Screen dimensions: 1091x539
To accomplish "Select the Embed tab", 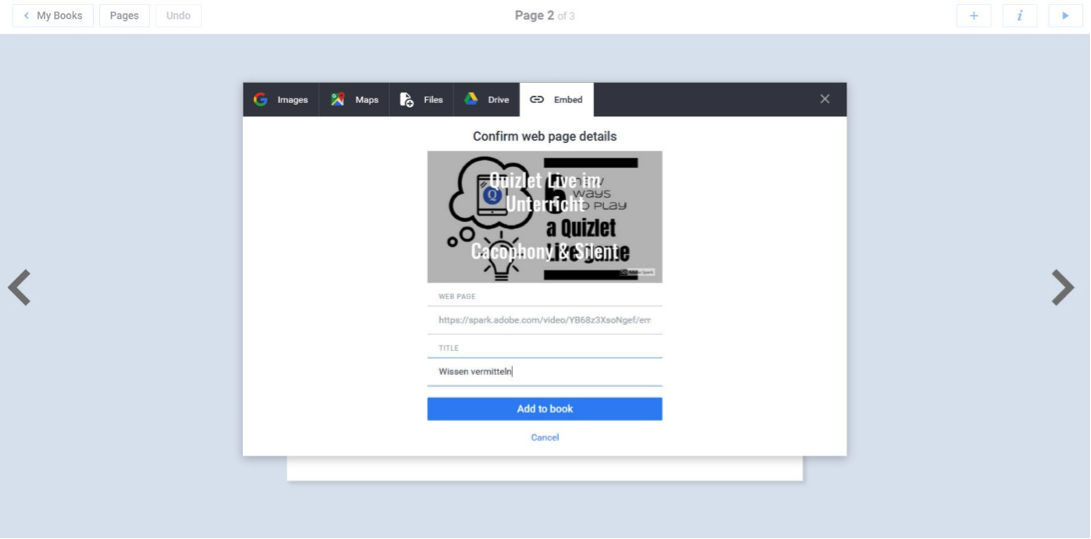I will point(557,99).
